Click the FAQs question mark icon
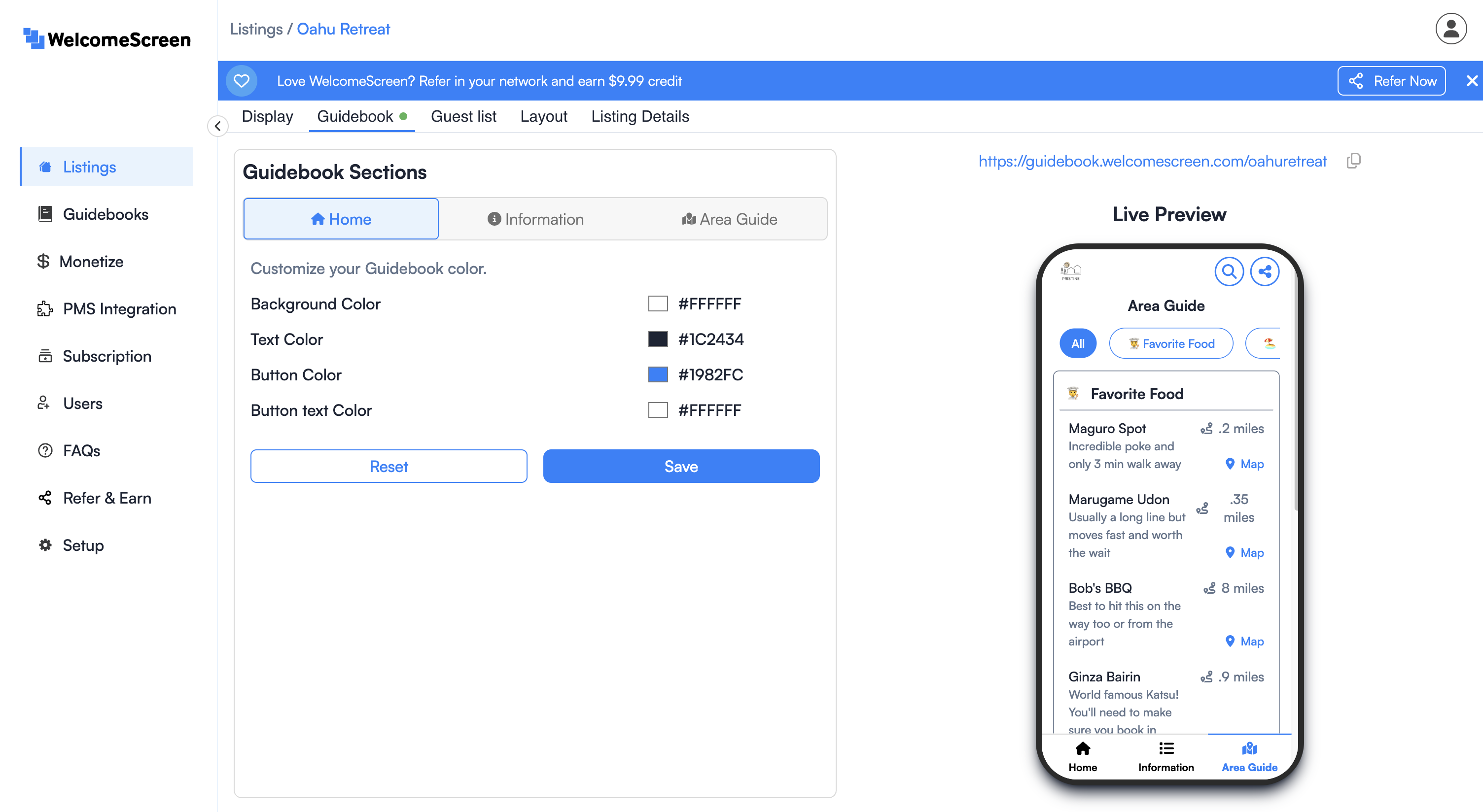The image size is (1483, 812). pyautogui.click(x=45, y=451)
